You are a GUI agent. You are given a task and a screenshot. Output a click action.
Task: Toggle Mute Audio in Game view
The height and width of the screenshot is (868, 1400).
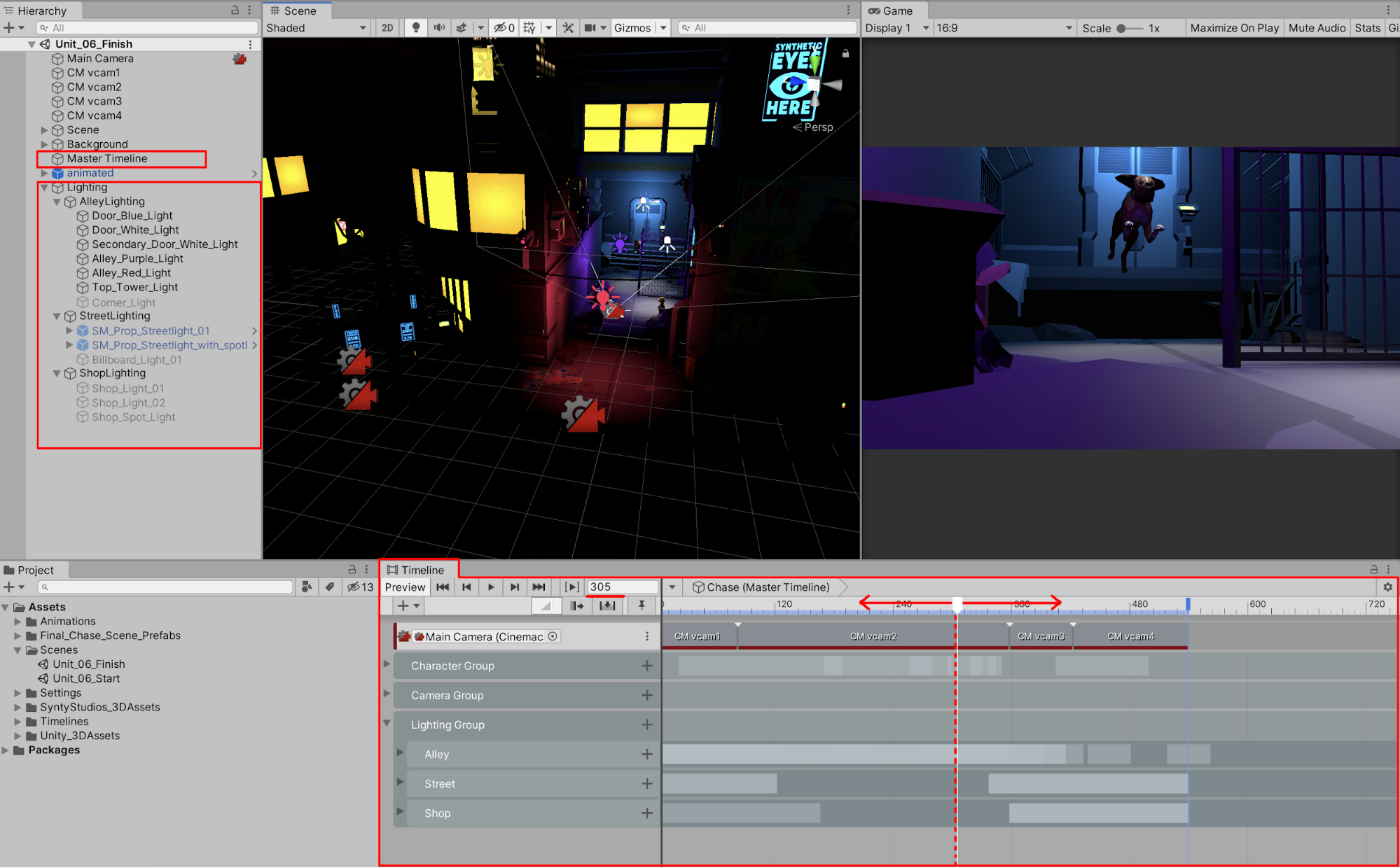coord(1317,28)
